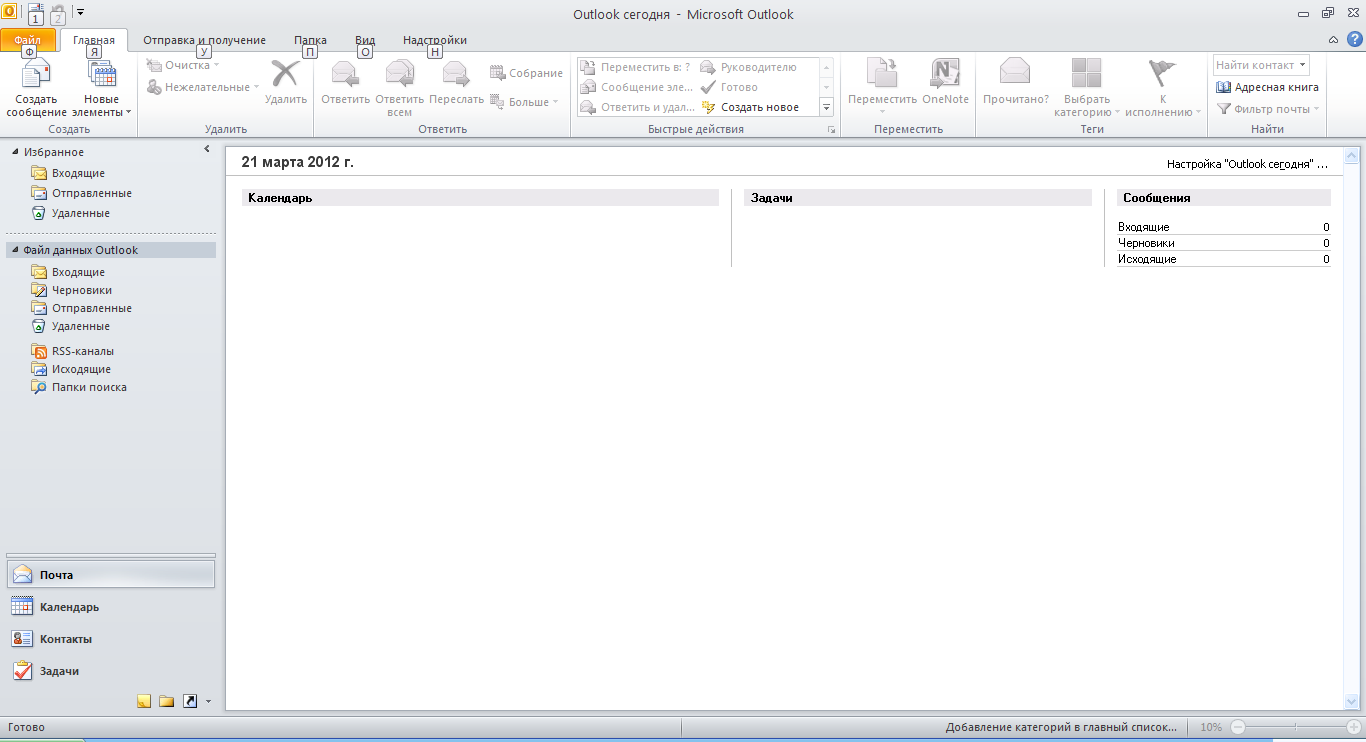1366x742 pixels.
Task: Open Фильтр почты dropdown
Action: click(x=1268, y=109)
